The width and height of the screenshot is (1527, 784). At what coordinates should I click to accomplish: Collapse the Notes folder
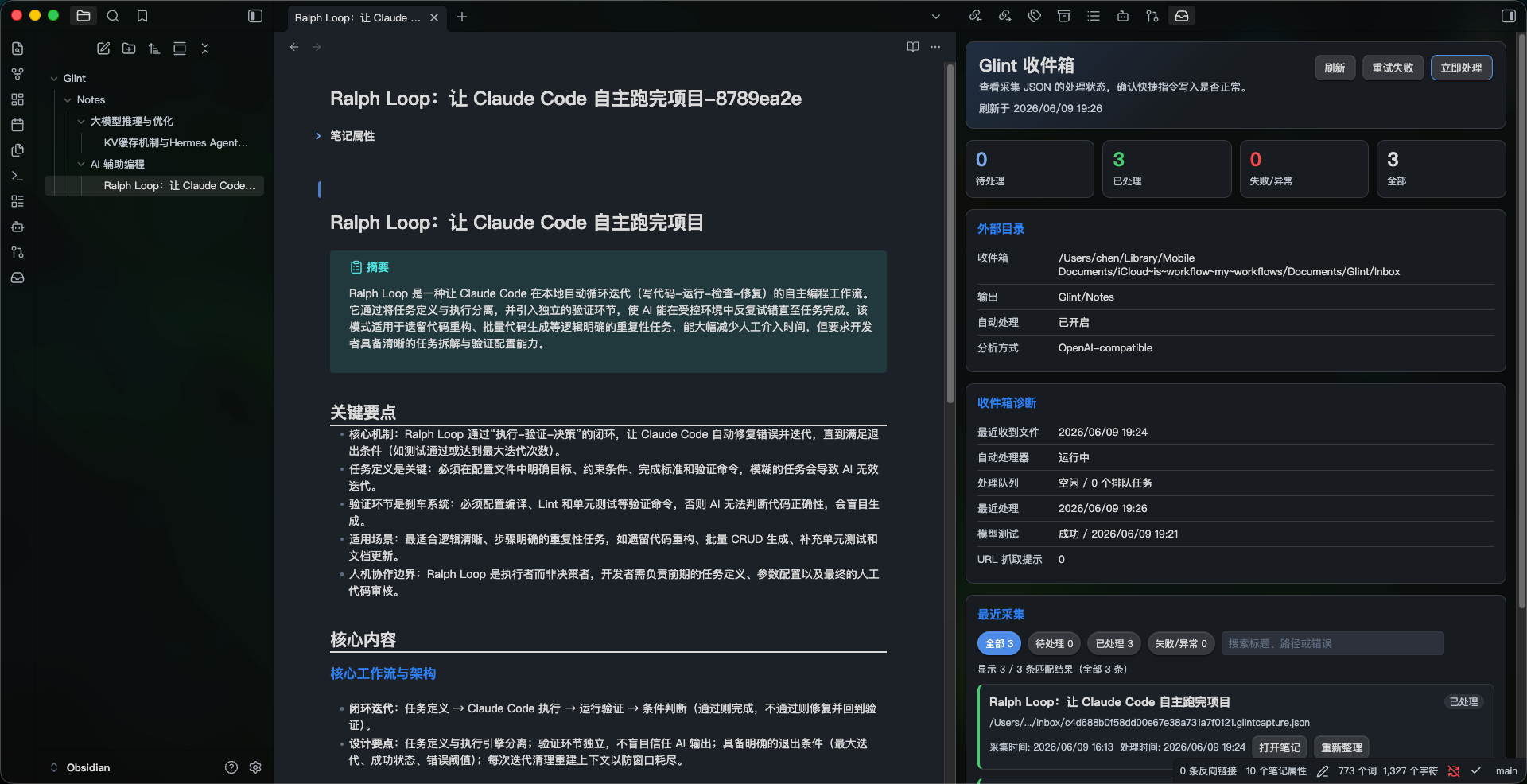(x=68, y=99)
